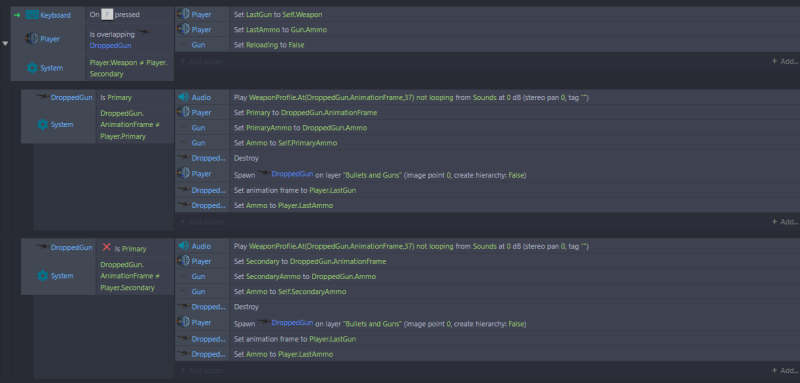
Task: Click the Add... link at the top event's right
Action: coord(785,61)
